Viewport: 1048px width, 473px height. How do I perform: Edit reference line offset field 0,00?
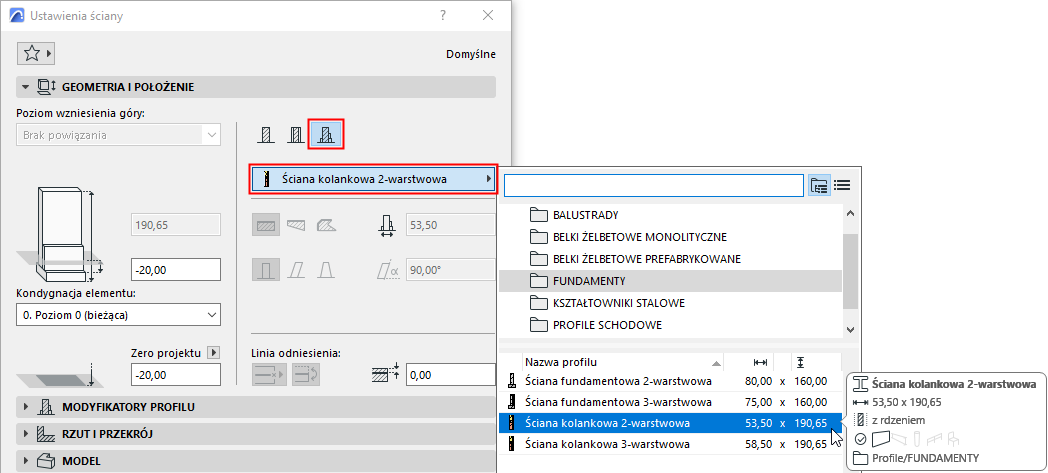click(450, 375)
